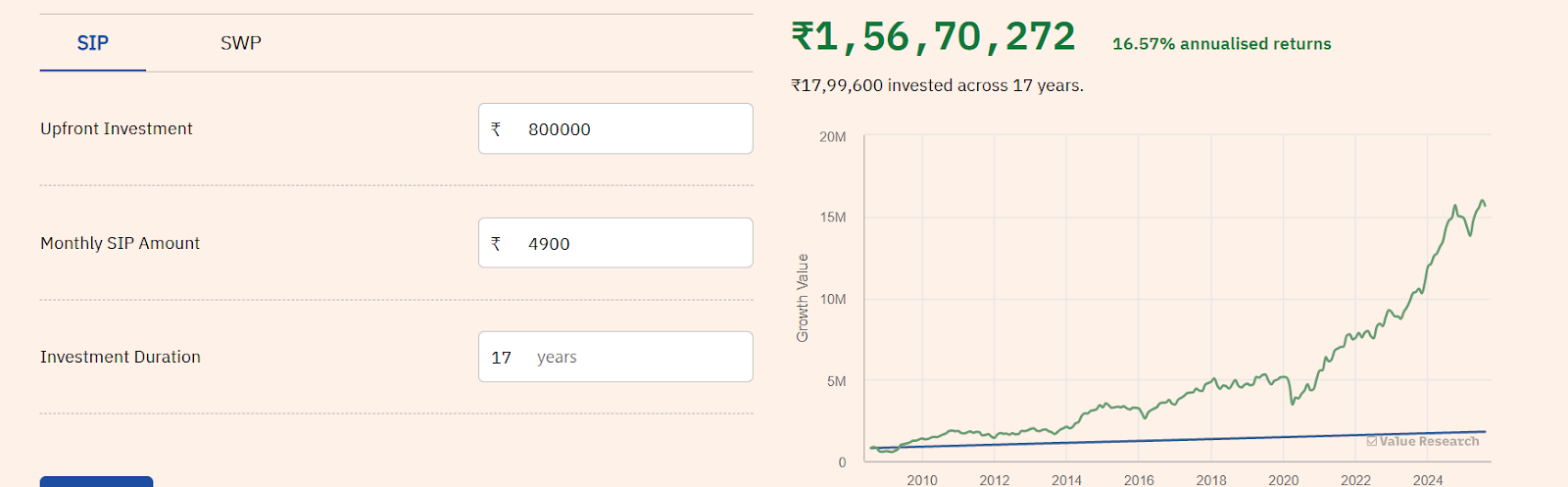Click the 2024 label on chart axis

point(1427,479)
